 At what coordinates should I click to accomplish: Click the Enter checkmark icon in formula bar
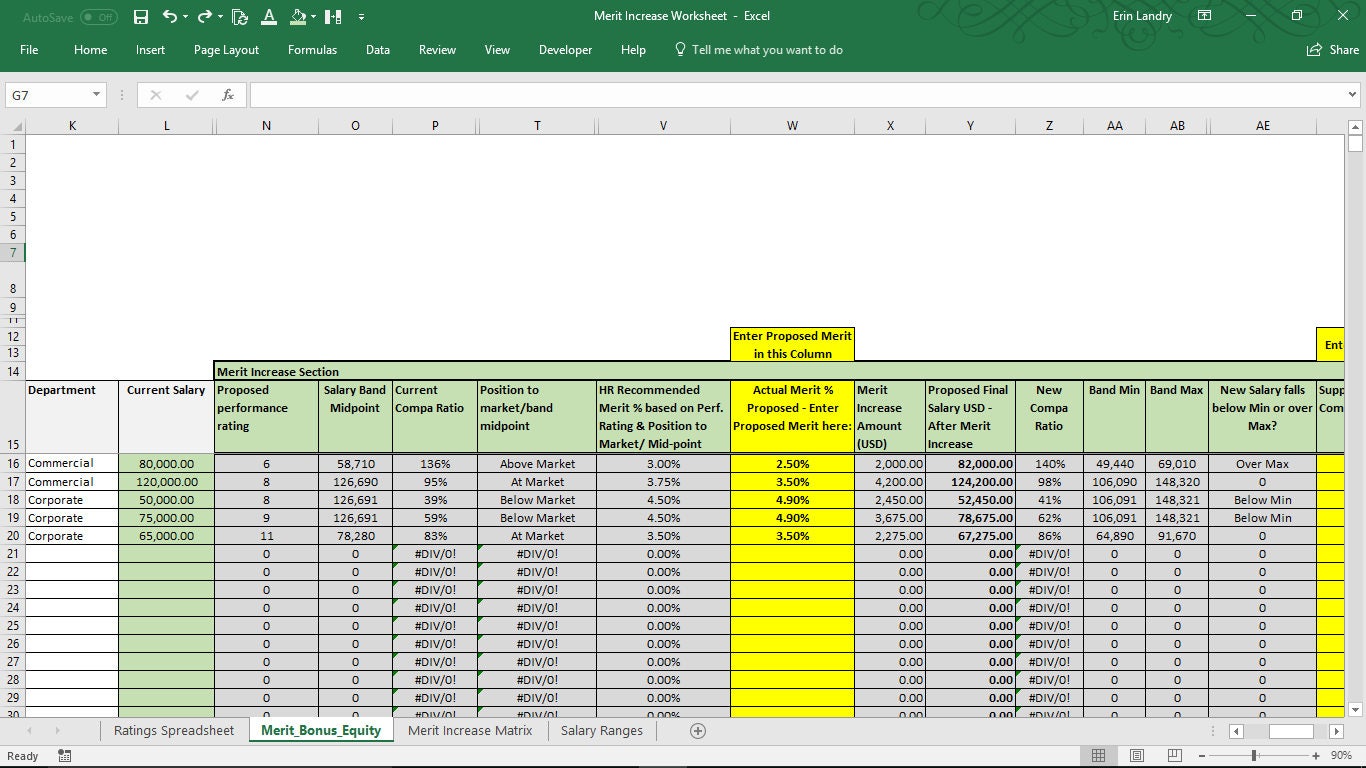[x=192, y=95]
